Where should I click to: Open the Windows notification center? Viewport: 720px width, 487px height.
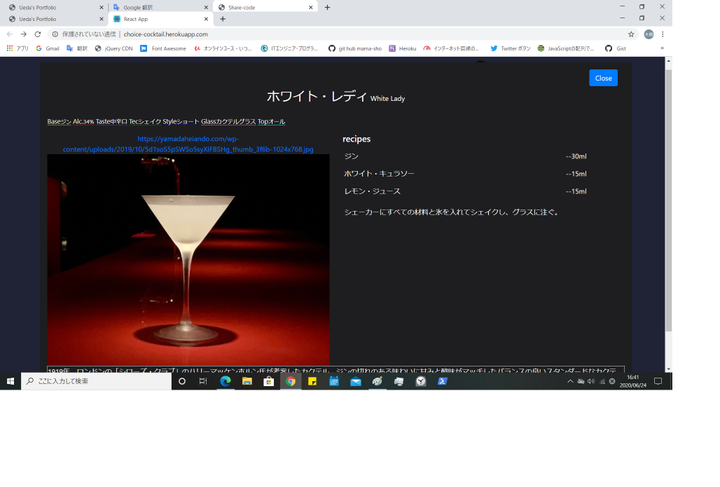tap(658, 381)
